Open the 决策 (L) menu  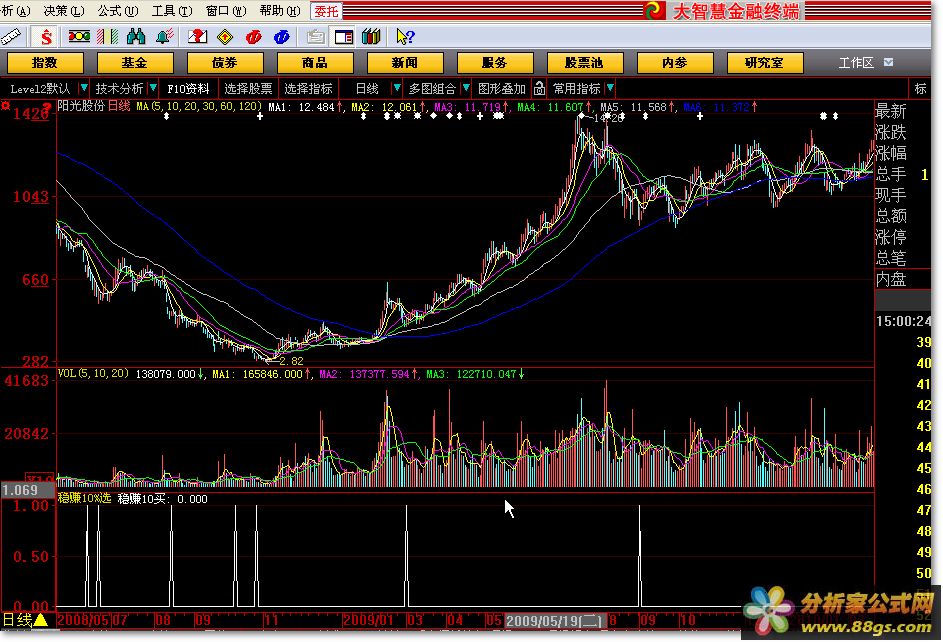(x=63, y=11)
